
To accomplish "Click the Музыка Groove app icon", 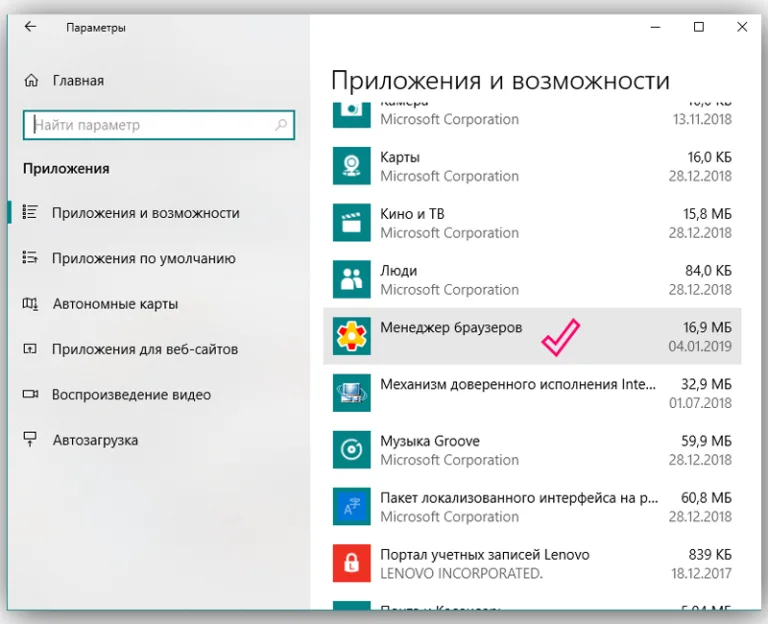I will coord(352,450).
